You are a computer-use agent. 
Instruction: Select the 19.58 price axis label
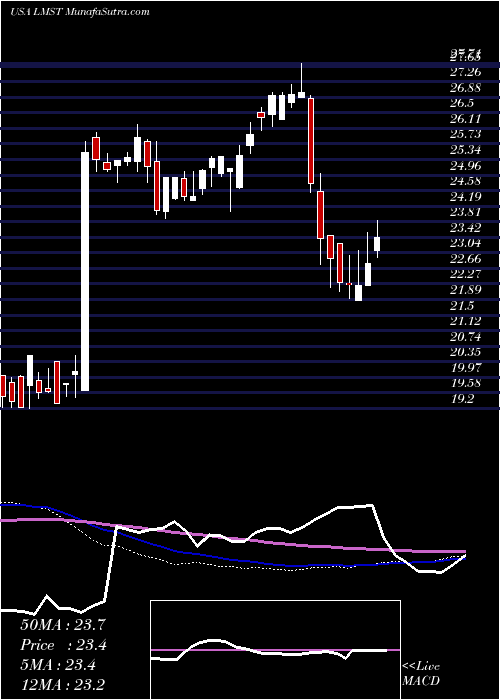point(465,383)
